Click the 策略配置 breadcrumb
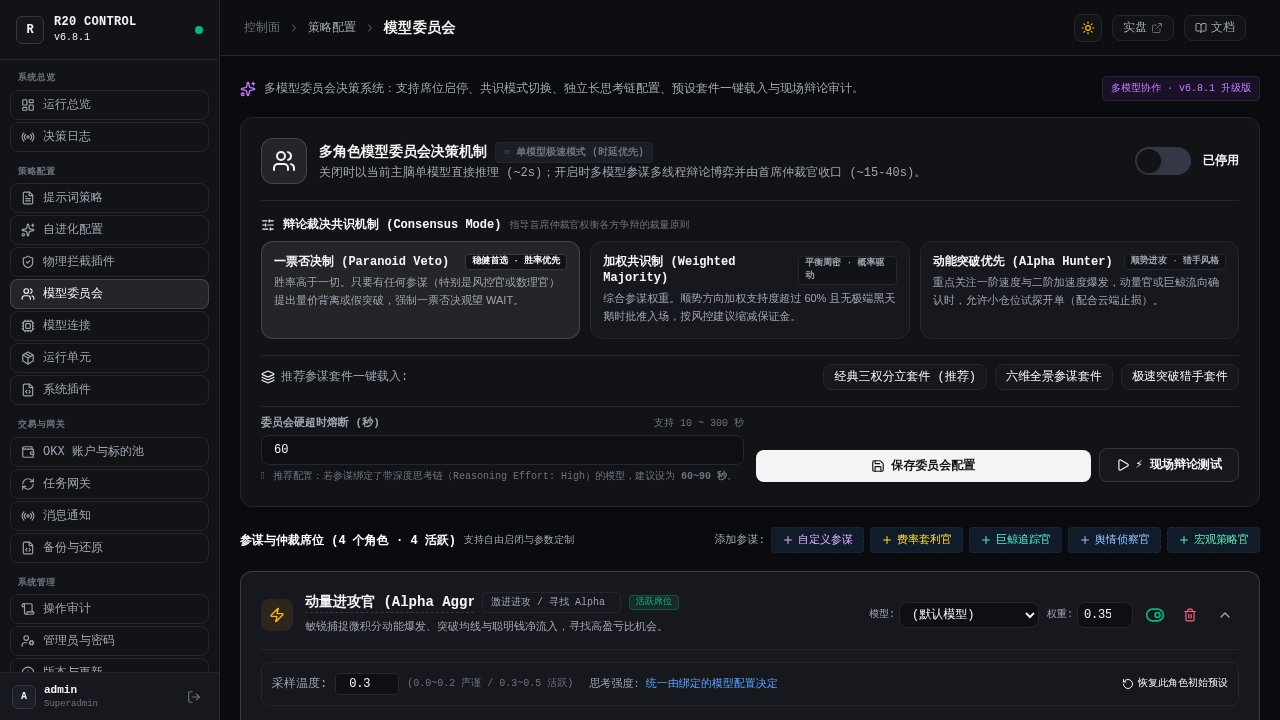 pos(332,28)
